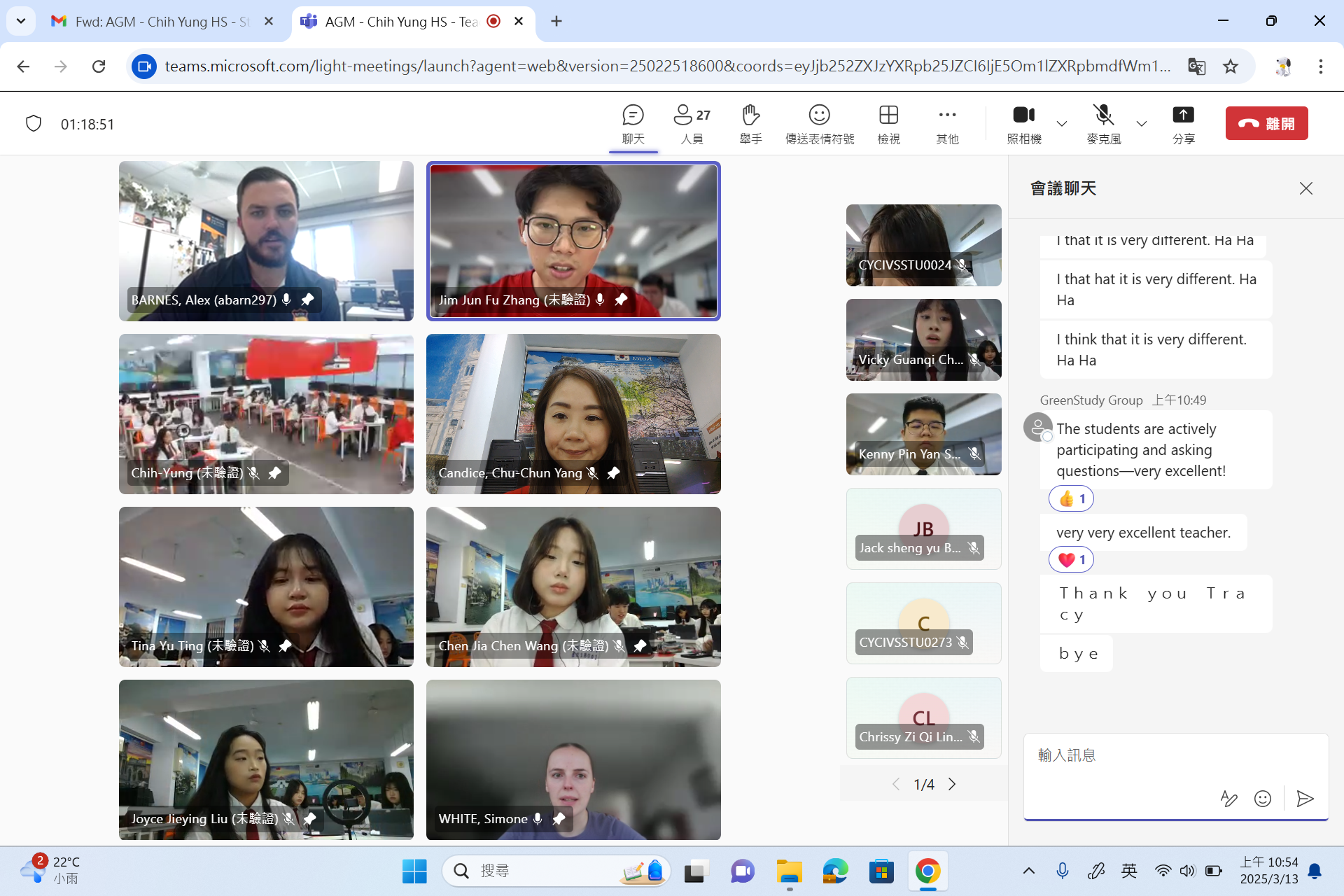This screenshot has width=1344, height=896.
Task: Open the Chrome profile avatar
Action: (1283, 66)
